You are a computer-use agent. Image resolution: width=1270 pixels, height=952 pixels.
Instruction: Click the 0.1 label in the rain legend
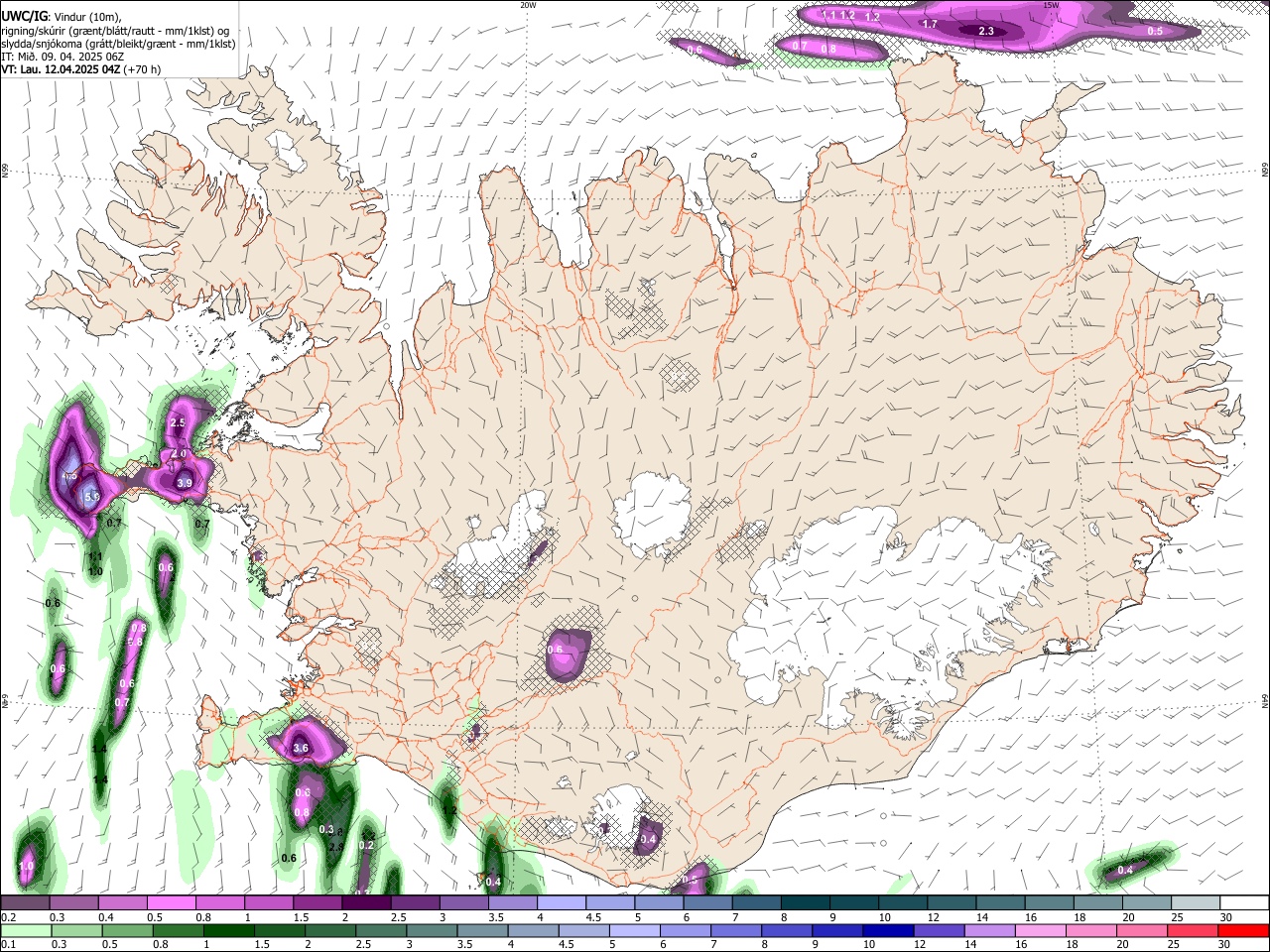pyautogui.click(x=8, y=945)
